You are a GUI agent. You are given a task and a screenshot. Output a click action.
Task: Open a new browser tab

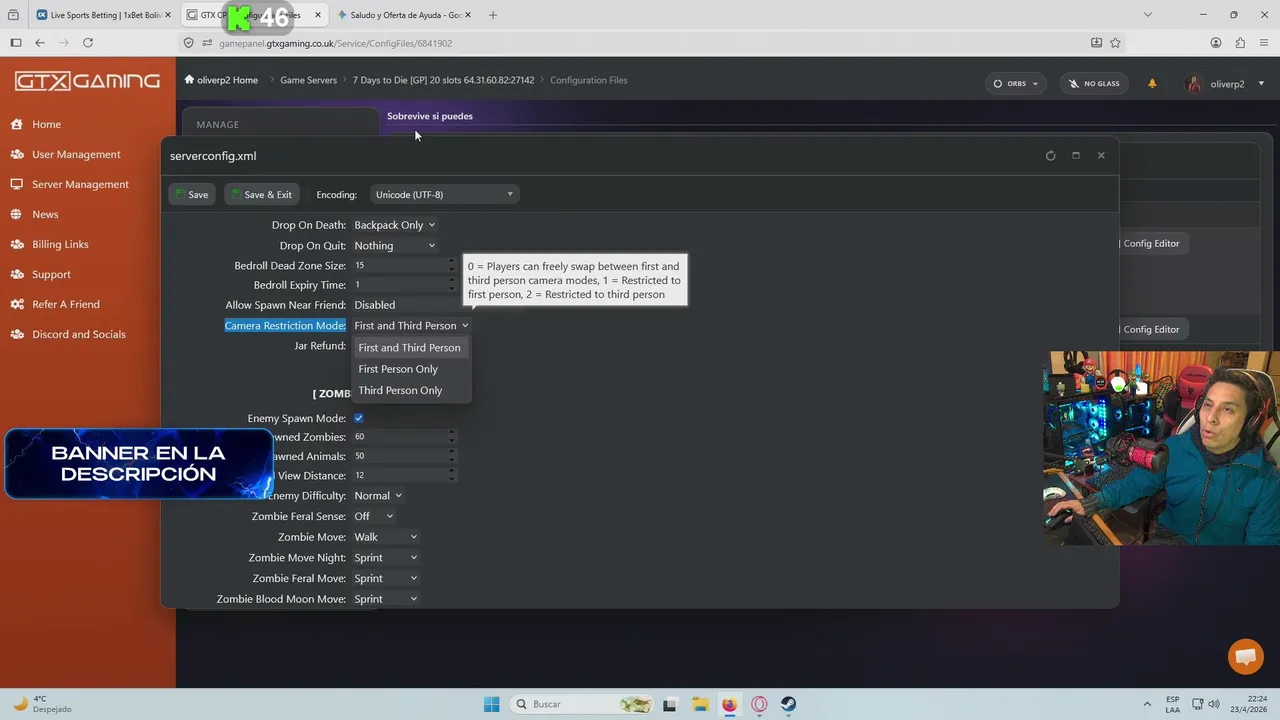492,15
